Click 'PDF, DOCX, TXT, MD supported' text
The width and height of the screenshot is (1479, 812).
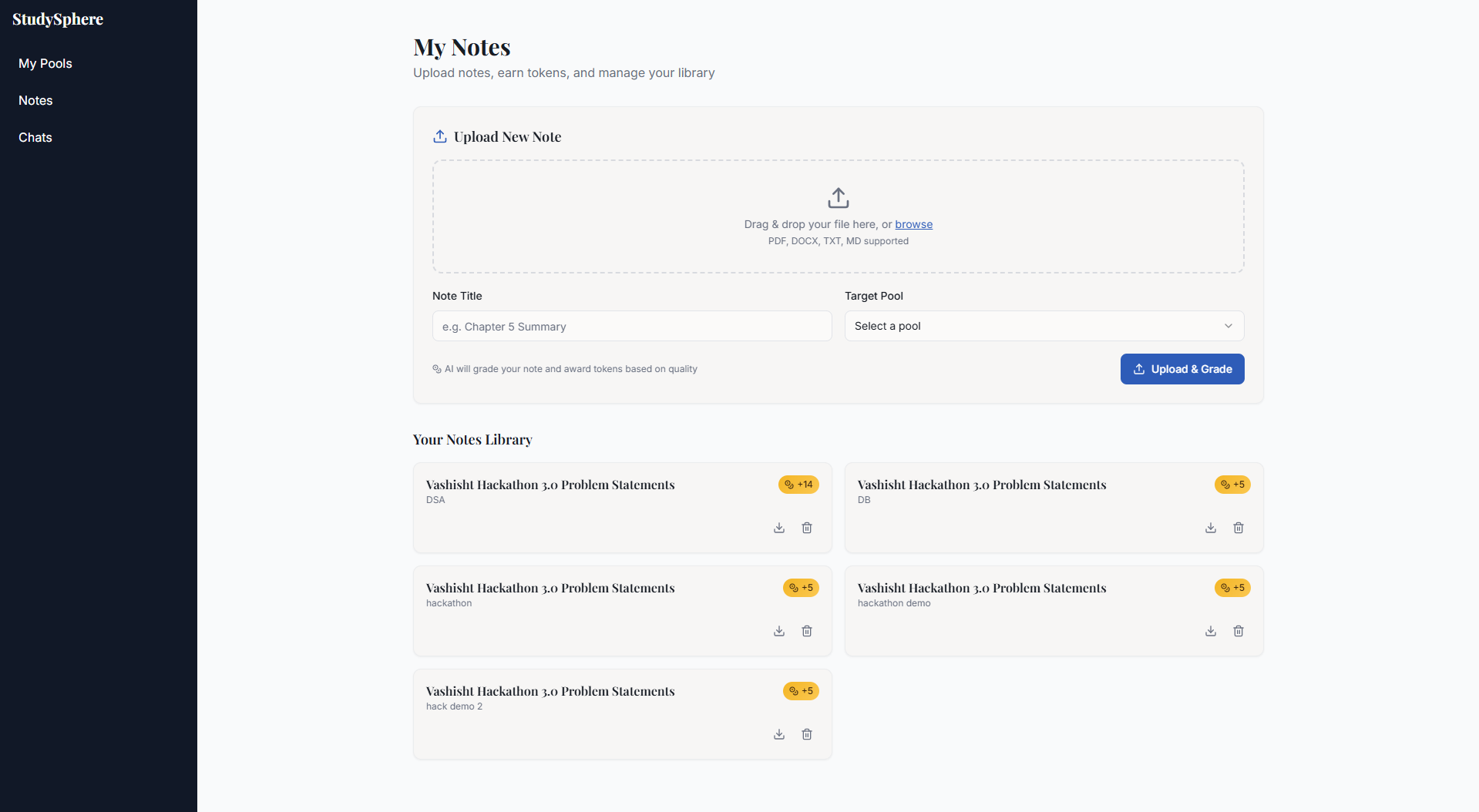[839, 241]
